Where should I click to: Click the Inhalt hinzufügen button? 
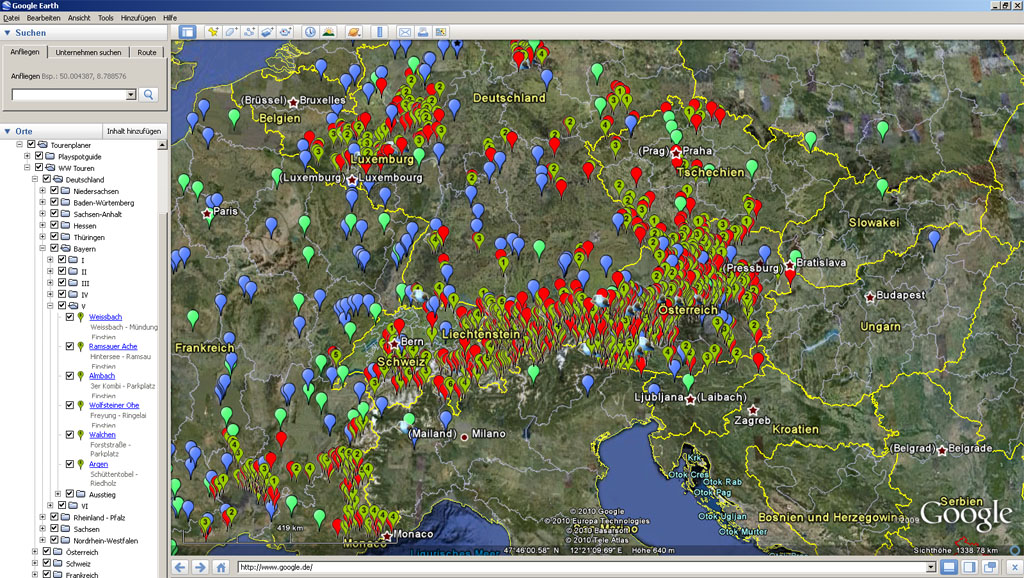pos(134,132)
